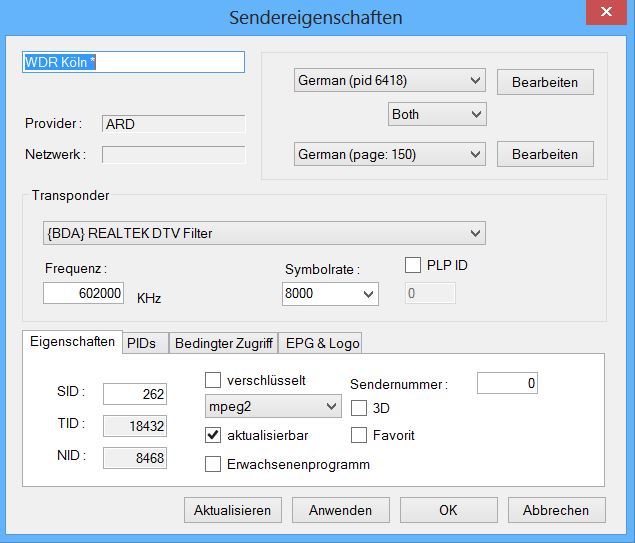Toggle the Erwachsenenprogramm checkbox
Image resolution: width=635 pixels, height=543 pixels.
point(213,464)
